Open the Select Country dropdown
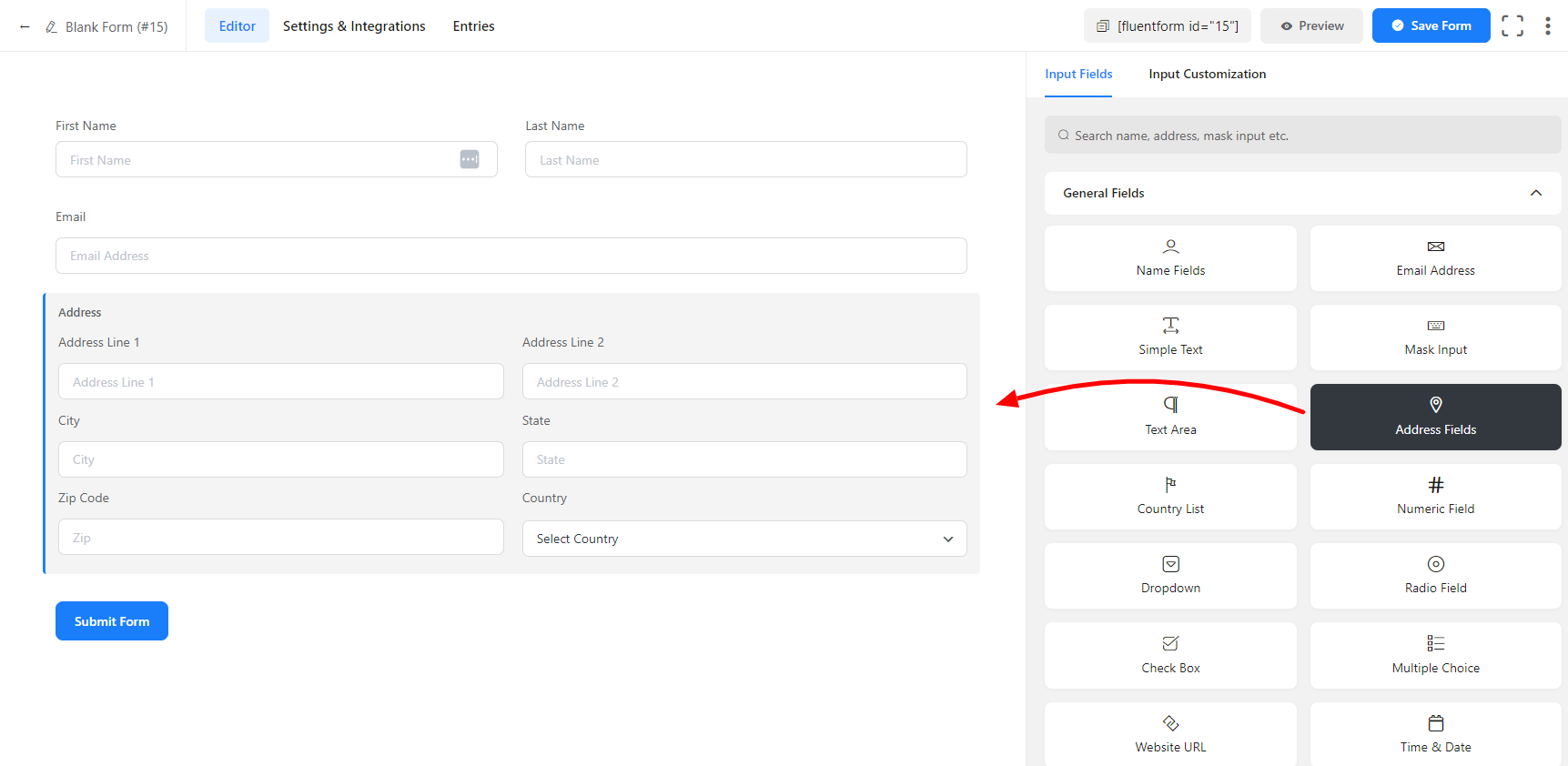The height and width of the screenshot is (766, 1568). click(x=744, y=539)
